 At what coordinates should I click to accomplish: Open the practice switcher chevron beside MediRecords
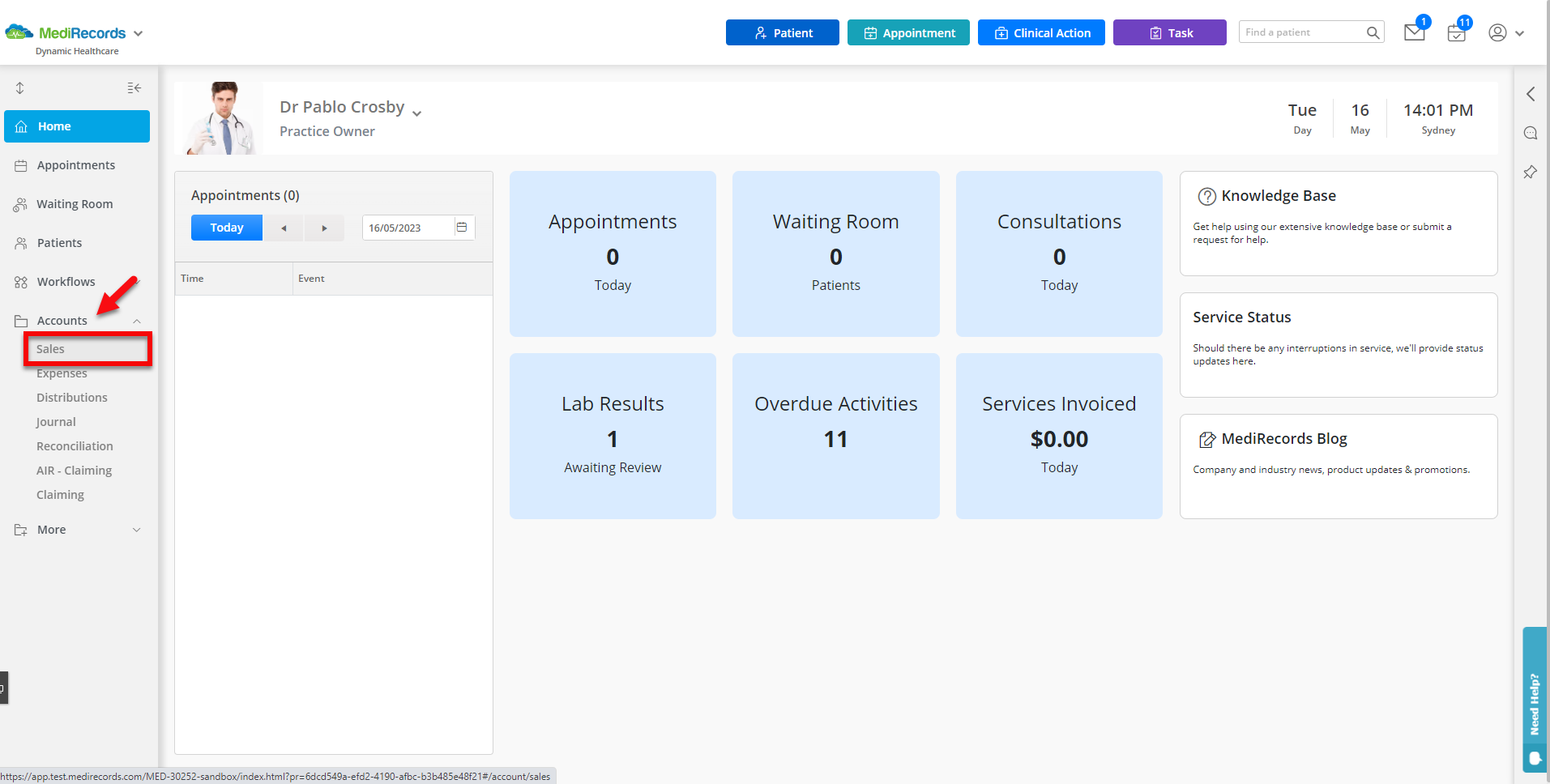(139, 34)
